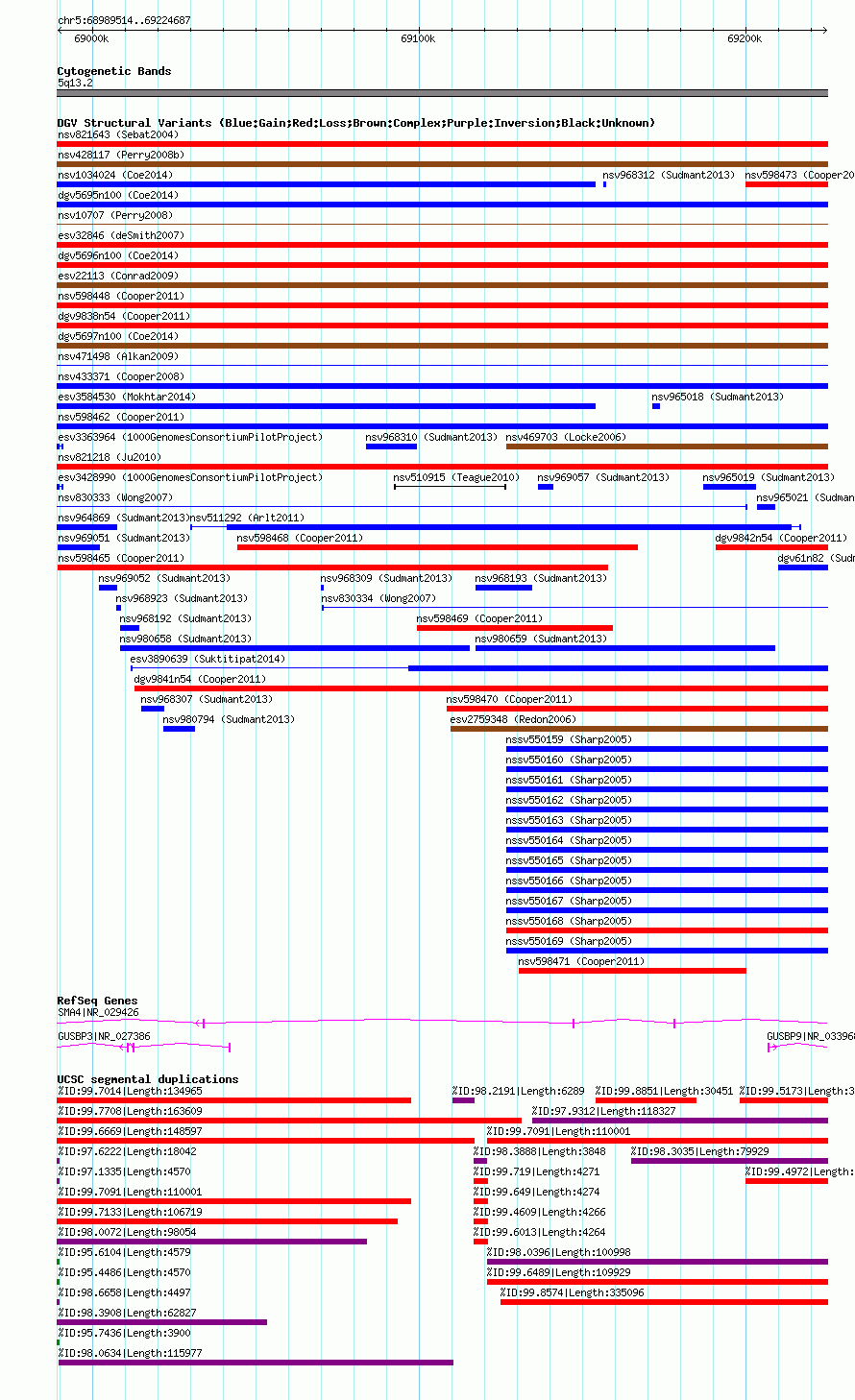Click the nsv980659 (Sudmant2013) label
The image size is (855, 1400).
click(x=541, y=639)
